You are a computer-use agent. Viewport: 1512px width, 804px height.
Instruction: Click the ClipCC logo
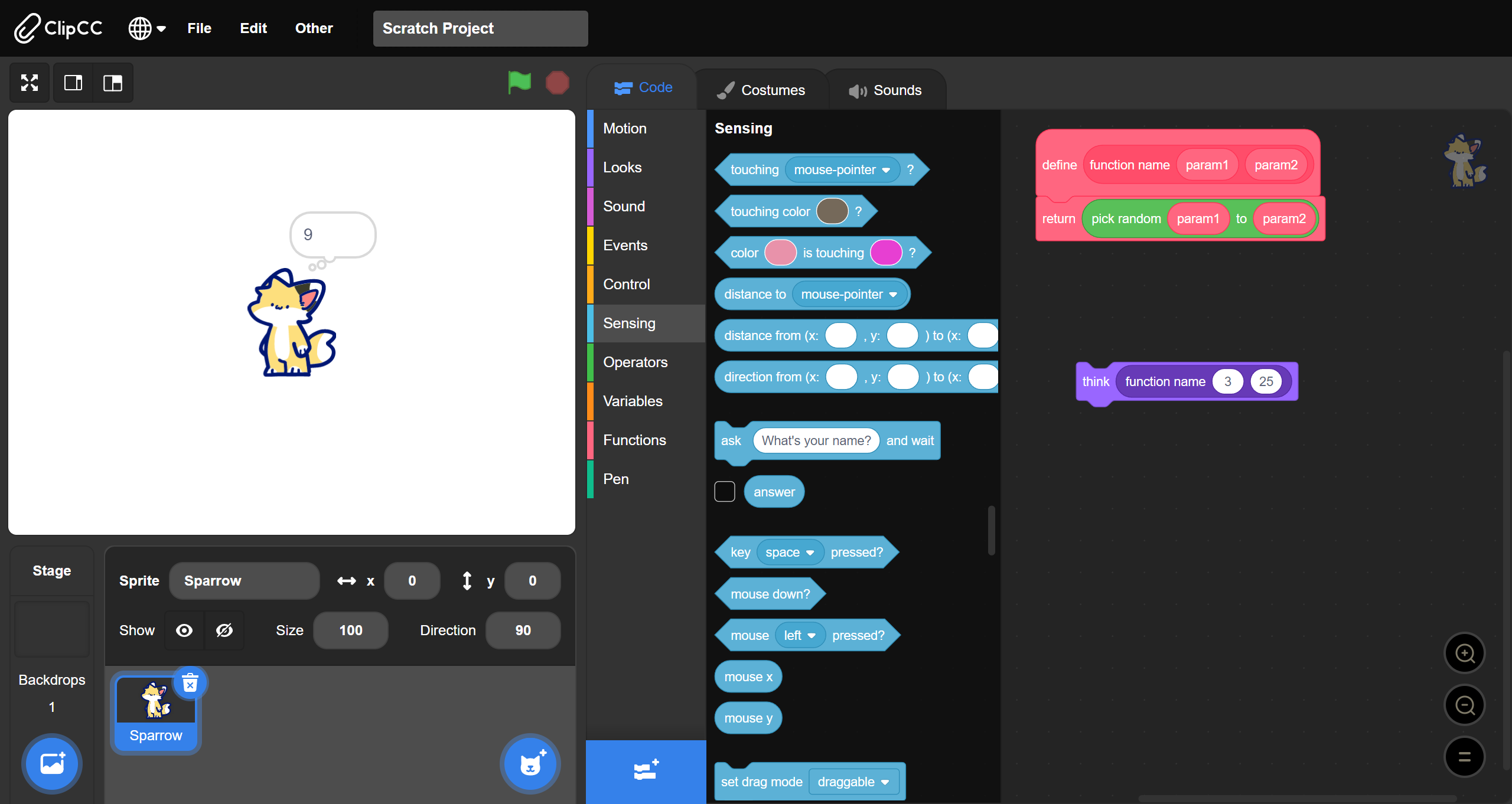pyautogui.click(x=58, y=28)
